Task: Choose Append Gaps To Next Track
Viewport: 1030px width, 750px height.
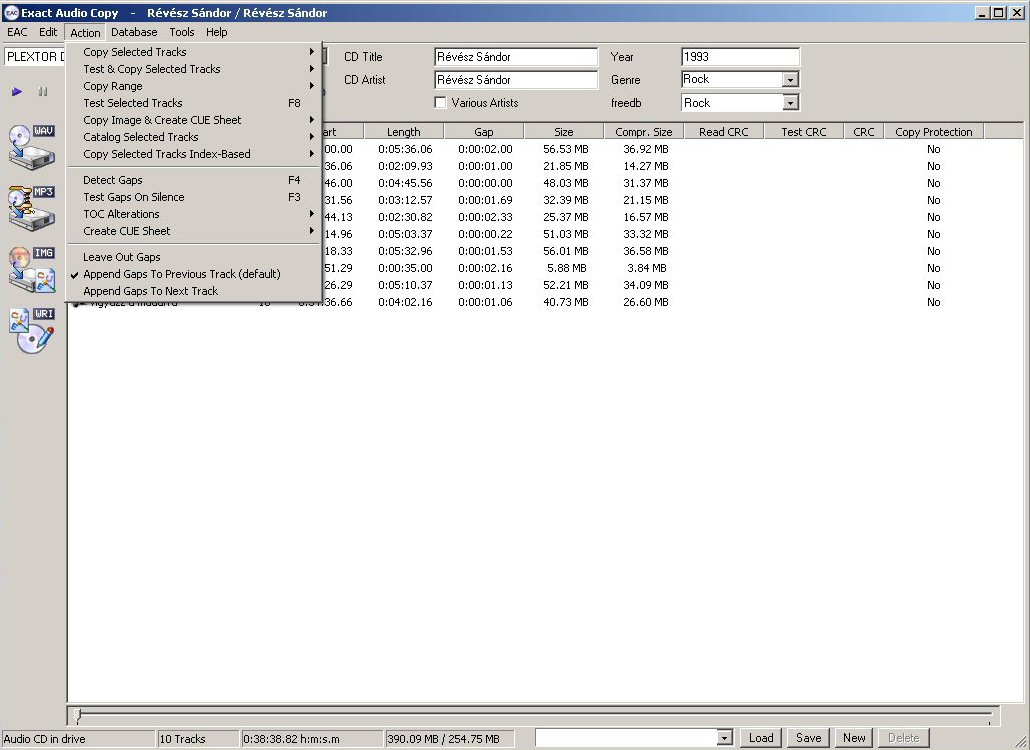Action: 150,291
